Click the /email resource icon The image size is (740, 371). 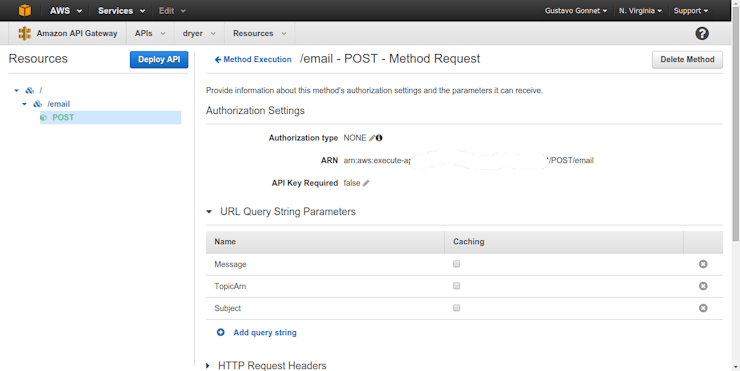click(38, 104)
